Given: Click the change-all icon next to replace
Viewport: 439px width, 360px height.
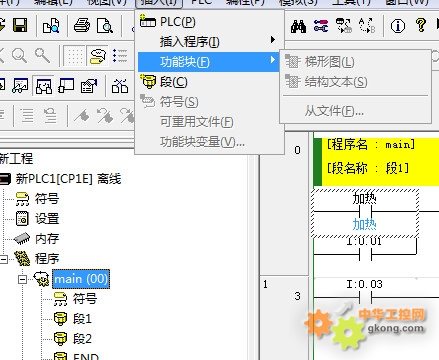Looking at the screenshot, I should point(344,26).
